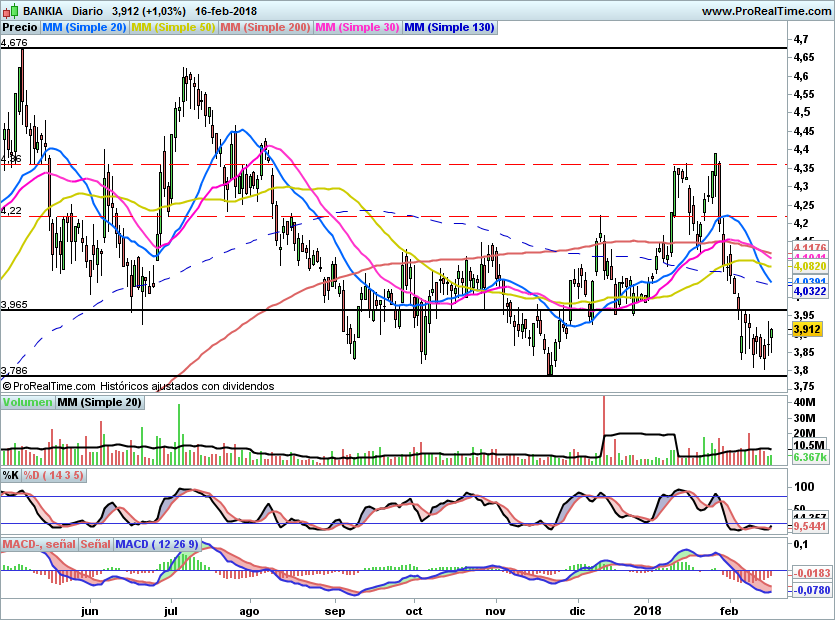Click the 2018 marker on the time axis
The image size is (835, 620).
pyautogui.click(x=646, y=609)
